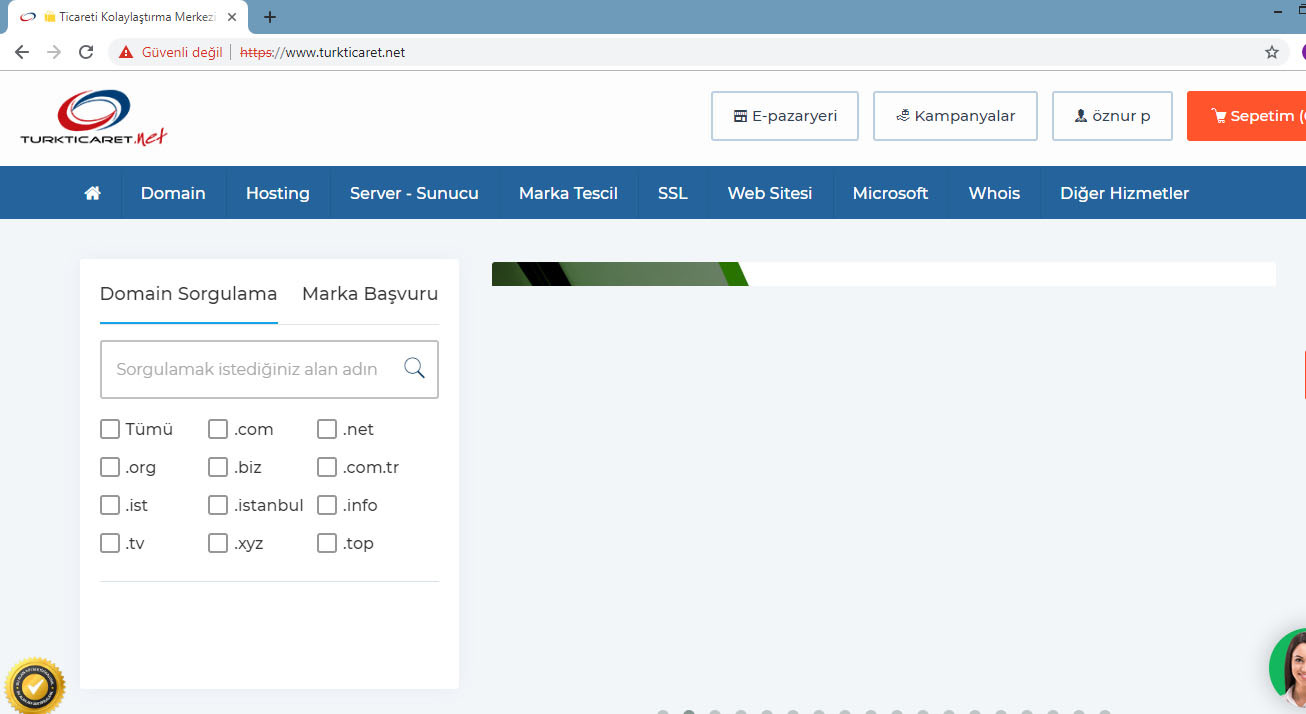Open the Domain menu
The height and width of the screenshot is (714, 1306).
173,193
